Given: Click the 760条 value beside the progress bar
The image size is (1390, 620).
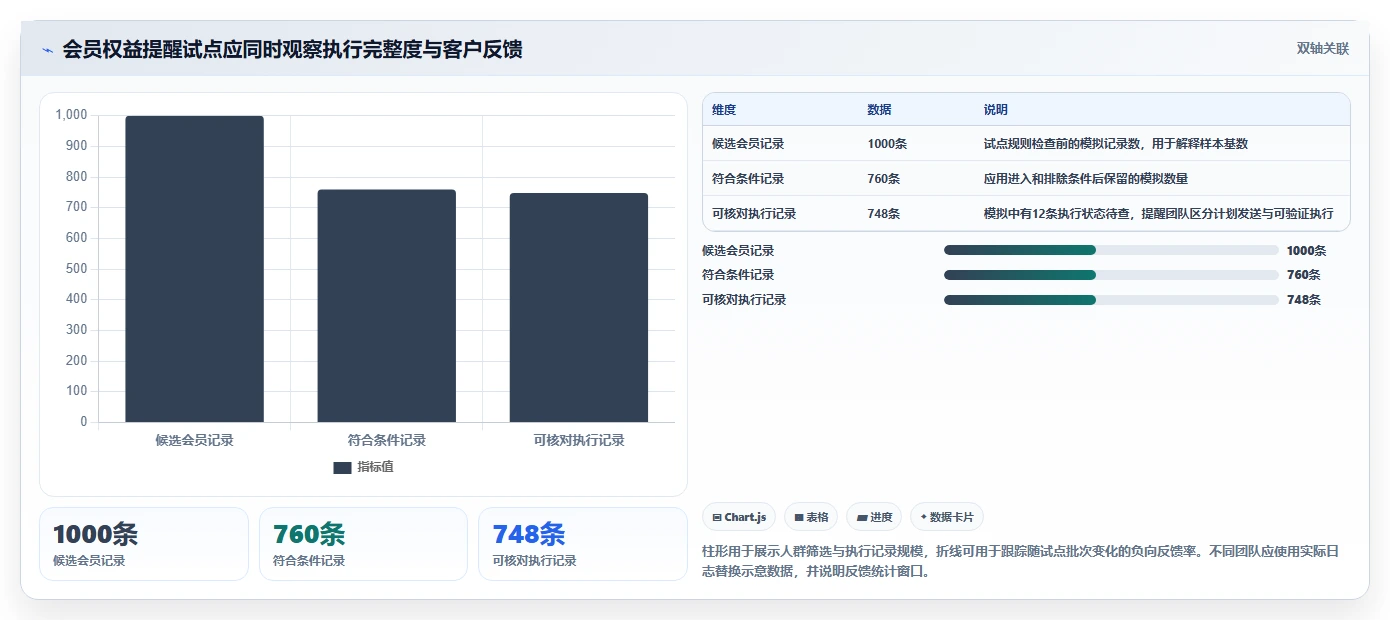Looking at the screenshot, I should 1303,275.
